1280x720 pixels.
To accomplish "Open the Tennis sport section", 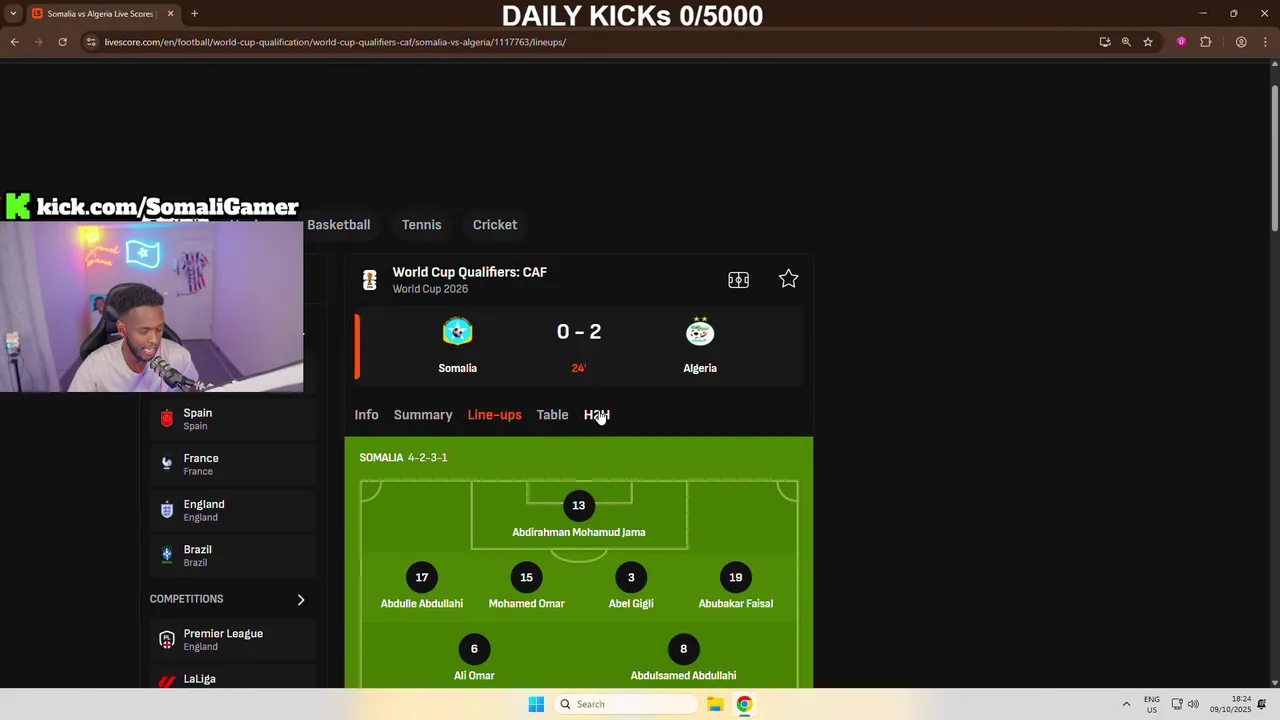I will tap(421, 225).
